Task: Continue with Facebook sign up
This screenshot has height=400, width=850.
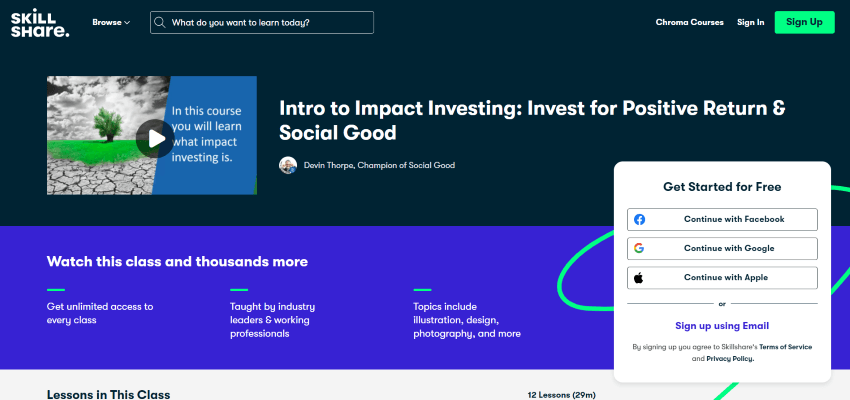Action: pyautogui.click(x=722, y=220)
